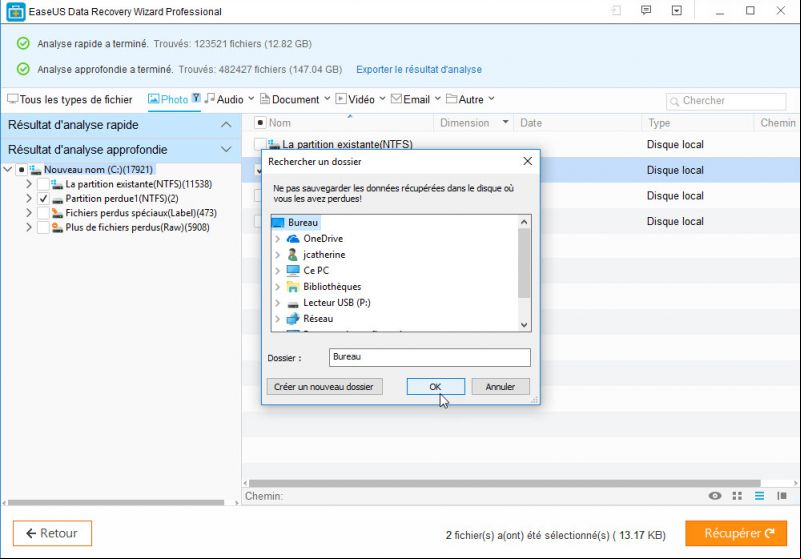801x559 pixels.
Task: Click the Photo filter funnel icon
Action: 196,98
